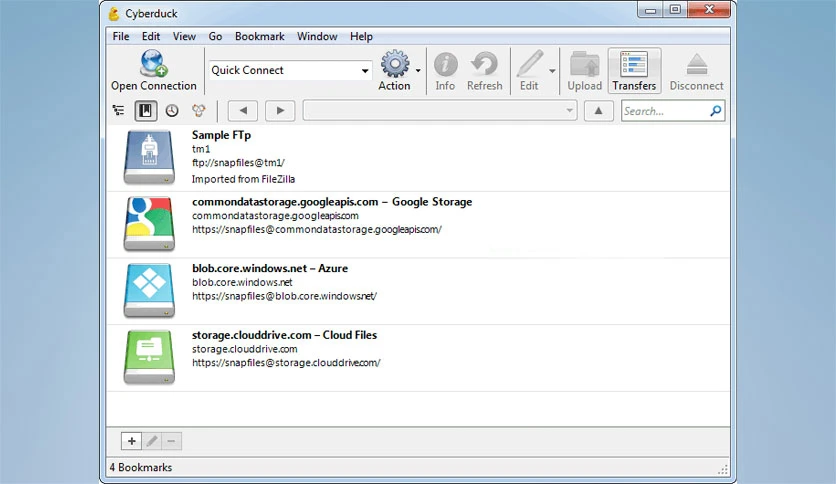The height and width of the screenshot is (484, 836).
Task: Toggle the Bookmarks view button
Action: tap(145, 110)
